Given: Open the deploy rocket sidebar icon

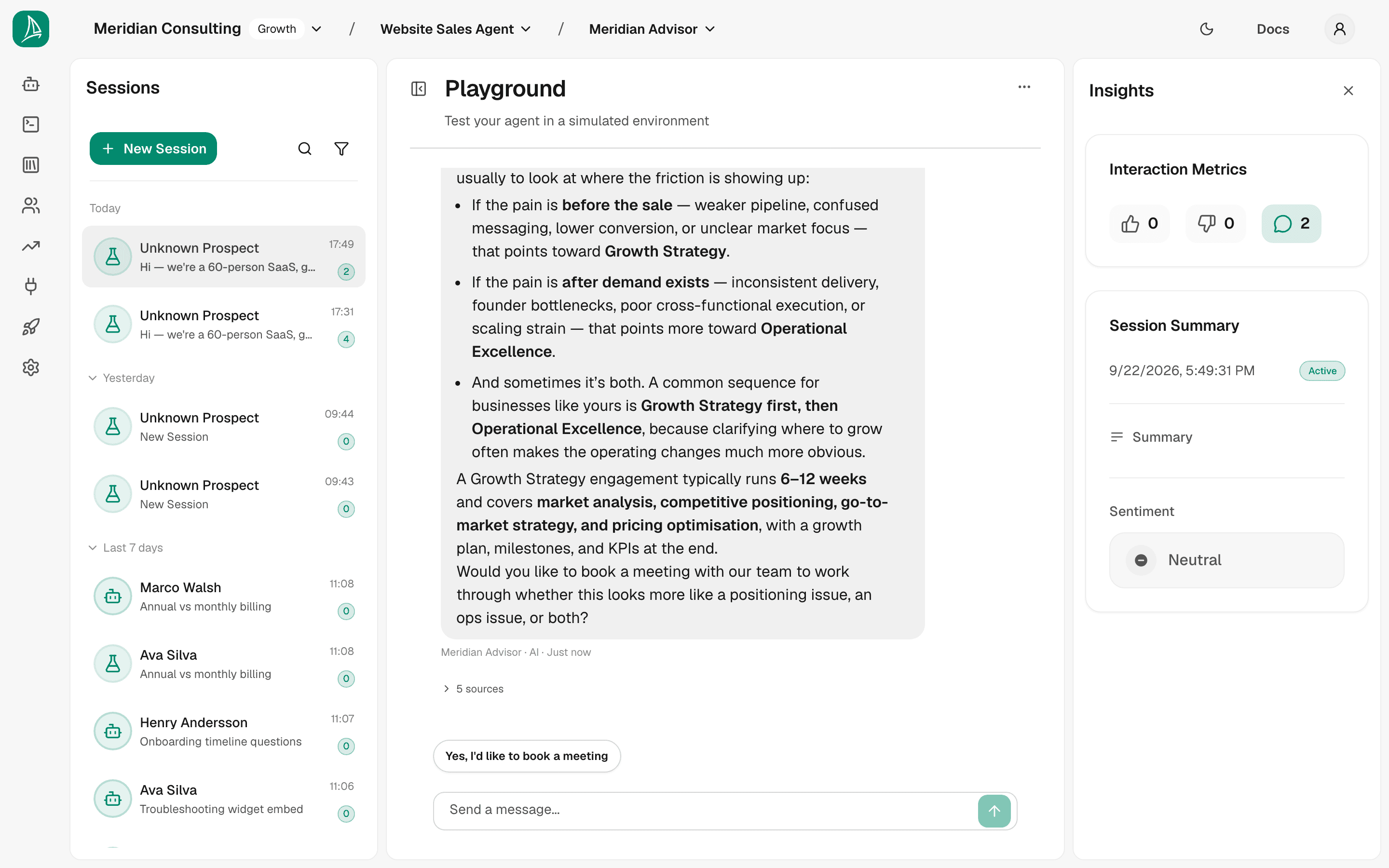Looking at the screenshot, I should pyautogui.click(x=31, y=327).
